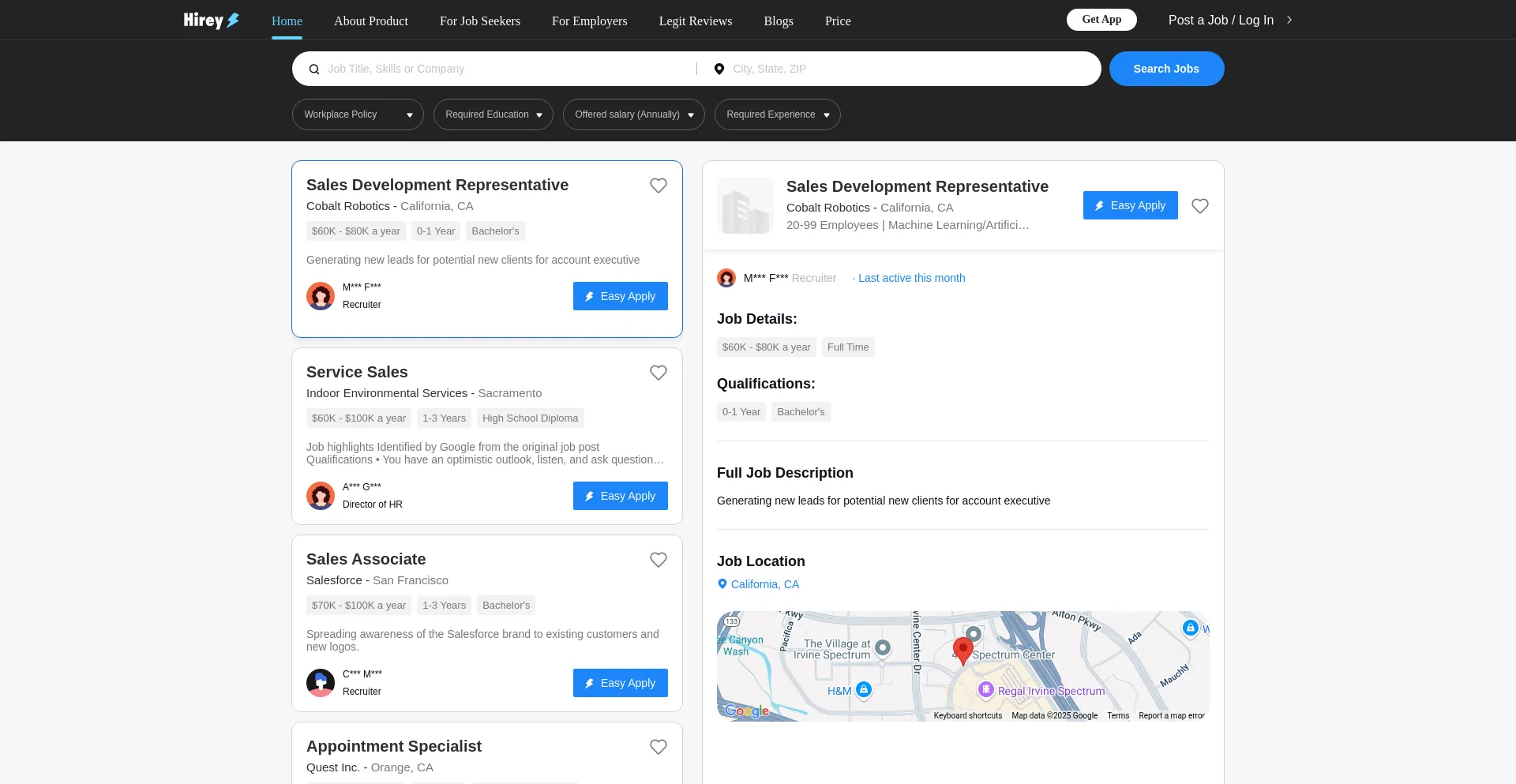Open For Job Seekers page
Screen dimensions: 1516x784
click(x=480, y=21)
